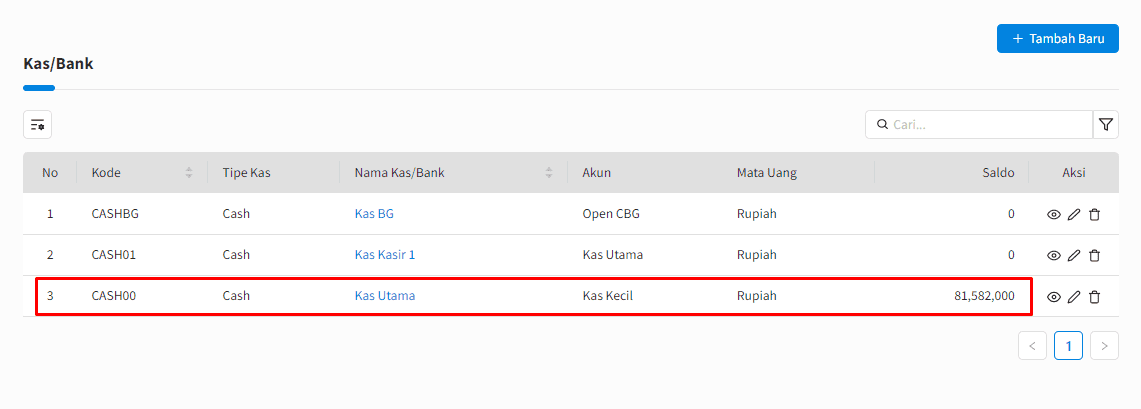View Kas BG details with eye icon
The width and height of the screenshot is (1141, 409).
(x=1053, y=214)
